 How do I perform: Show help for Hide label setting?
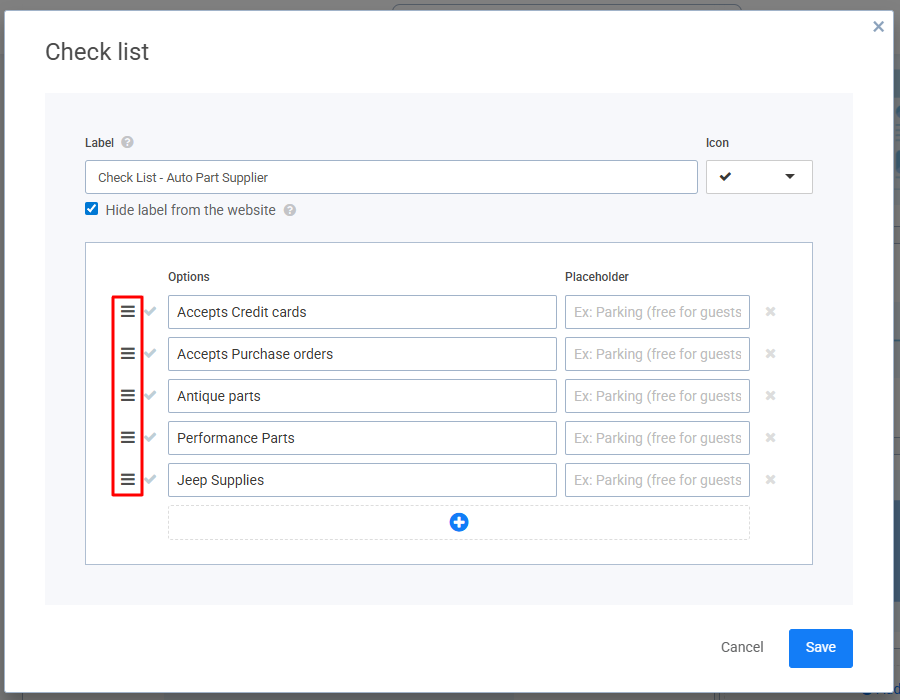290,210
